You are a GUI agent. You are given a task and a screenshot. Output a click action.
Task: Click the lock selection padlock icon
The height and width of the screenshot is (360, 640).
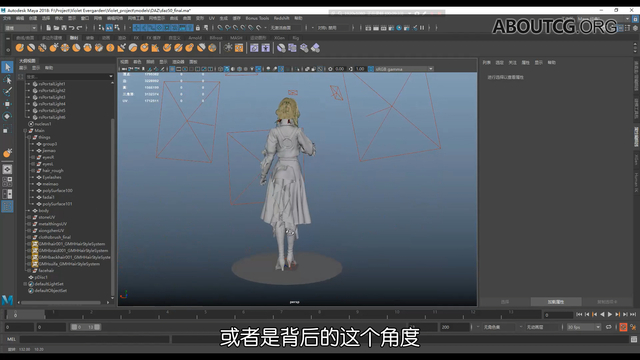coord(198,28)
